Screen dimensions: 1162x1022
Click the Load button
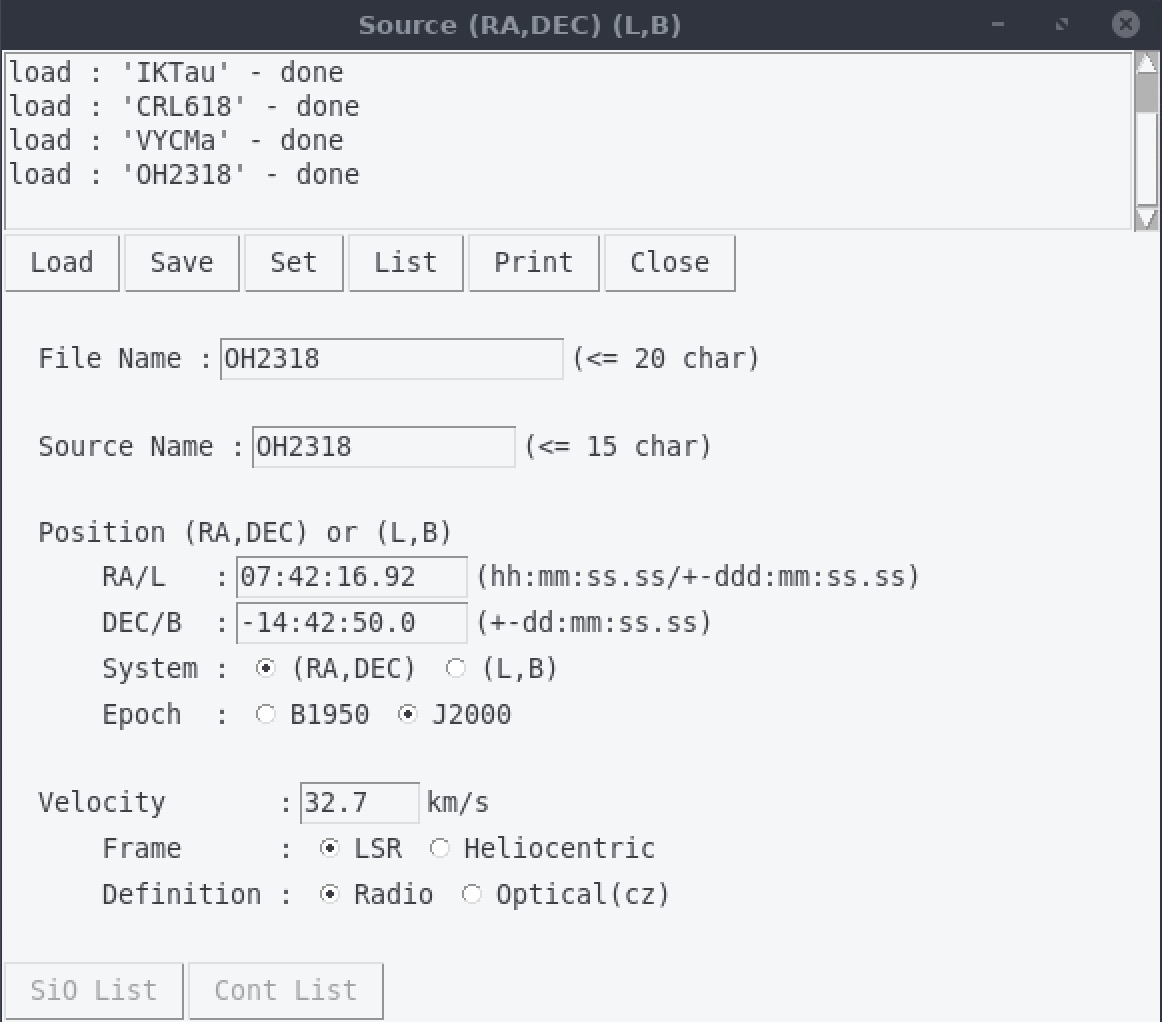pyautogui.click(x=62, y=263)
